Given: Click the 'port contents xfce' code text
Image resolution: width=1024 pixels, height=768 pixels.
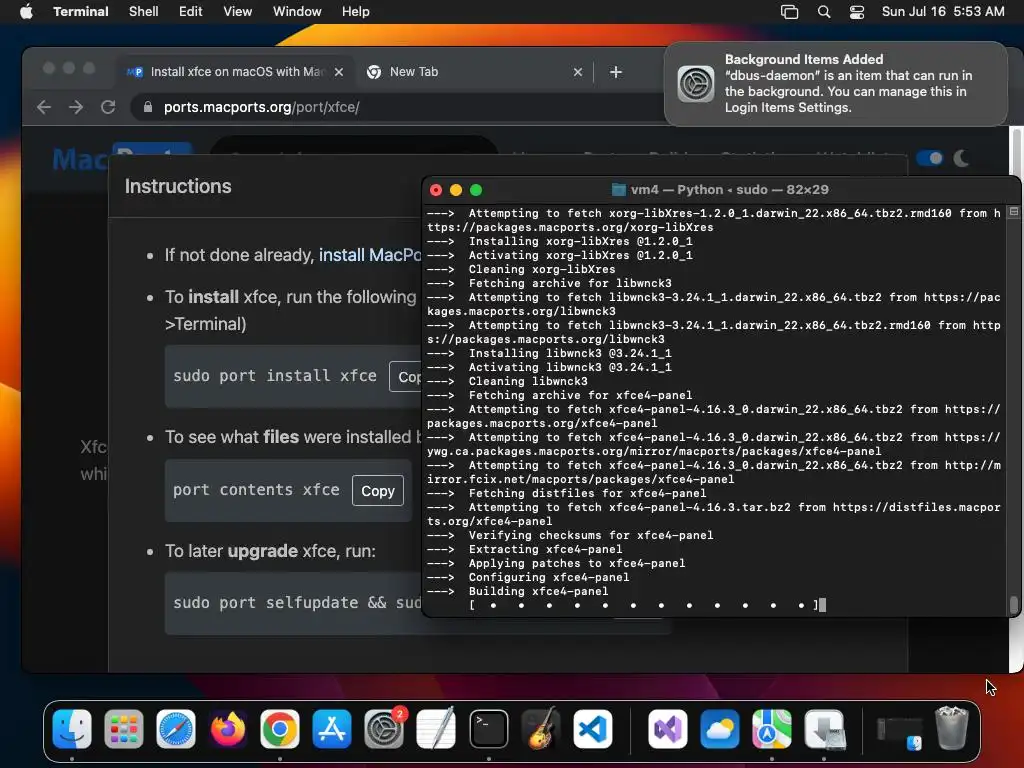Looking at the screenshot, I should coord(256,490).
